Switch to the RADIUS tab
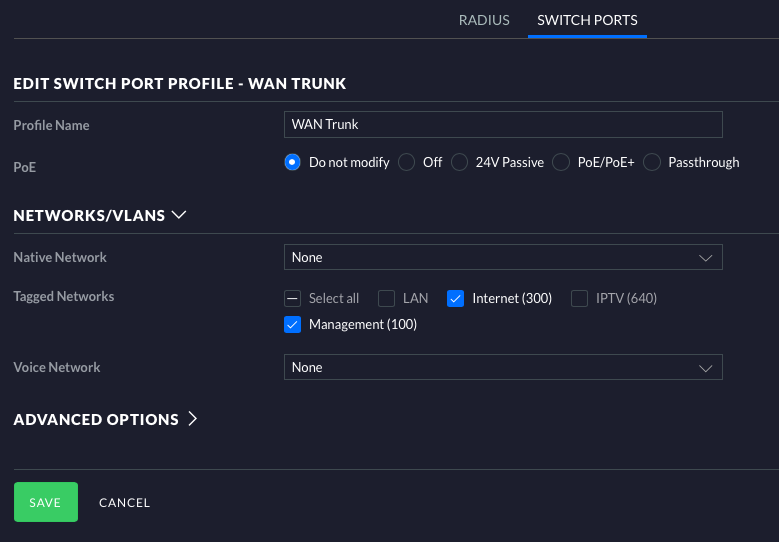Image resolution: width=779 pixels, height=542 pixels. pos(484,20)
